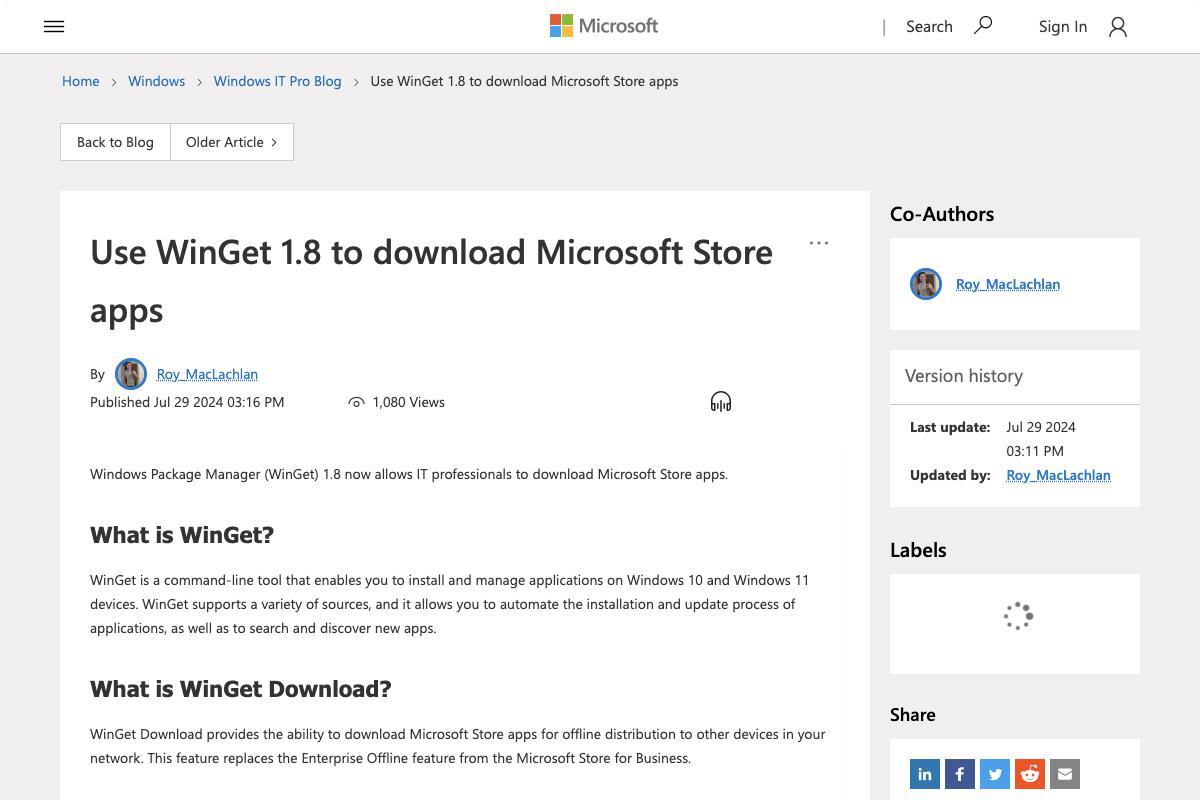Open Roy_MacLachlan author profile under title
Screen dimensions: 1200x800
click(x=207, y=374)
